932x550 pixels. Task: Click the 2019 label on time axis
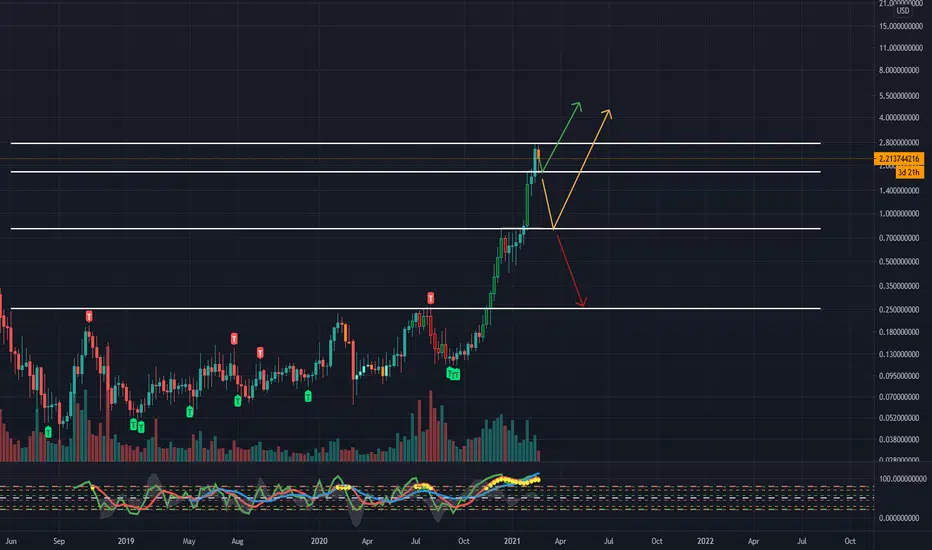pyautogui.click(x=126, y=541)
